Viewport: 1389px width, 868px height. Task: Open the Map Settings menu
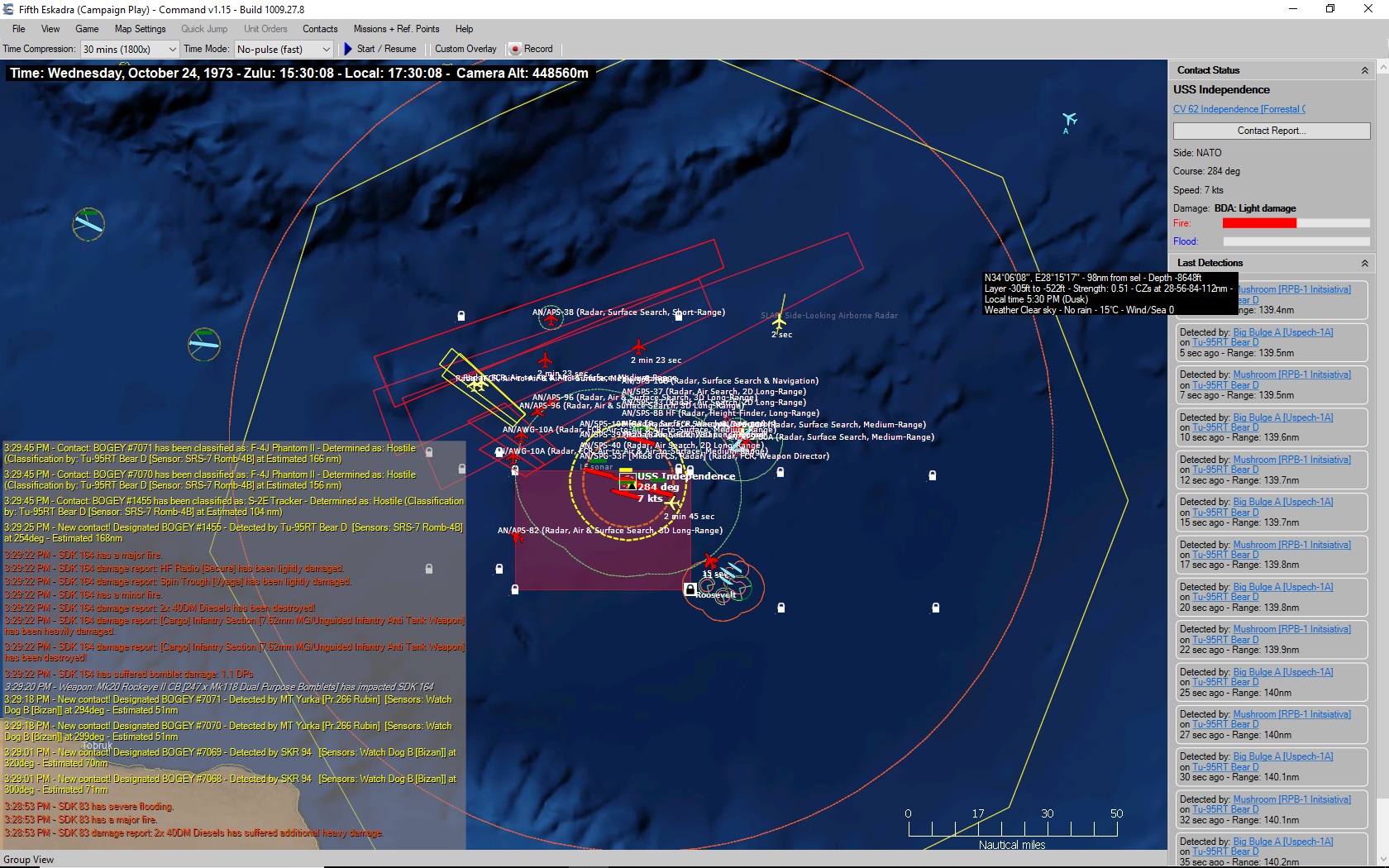click(140, 29)
